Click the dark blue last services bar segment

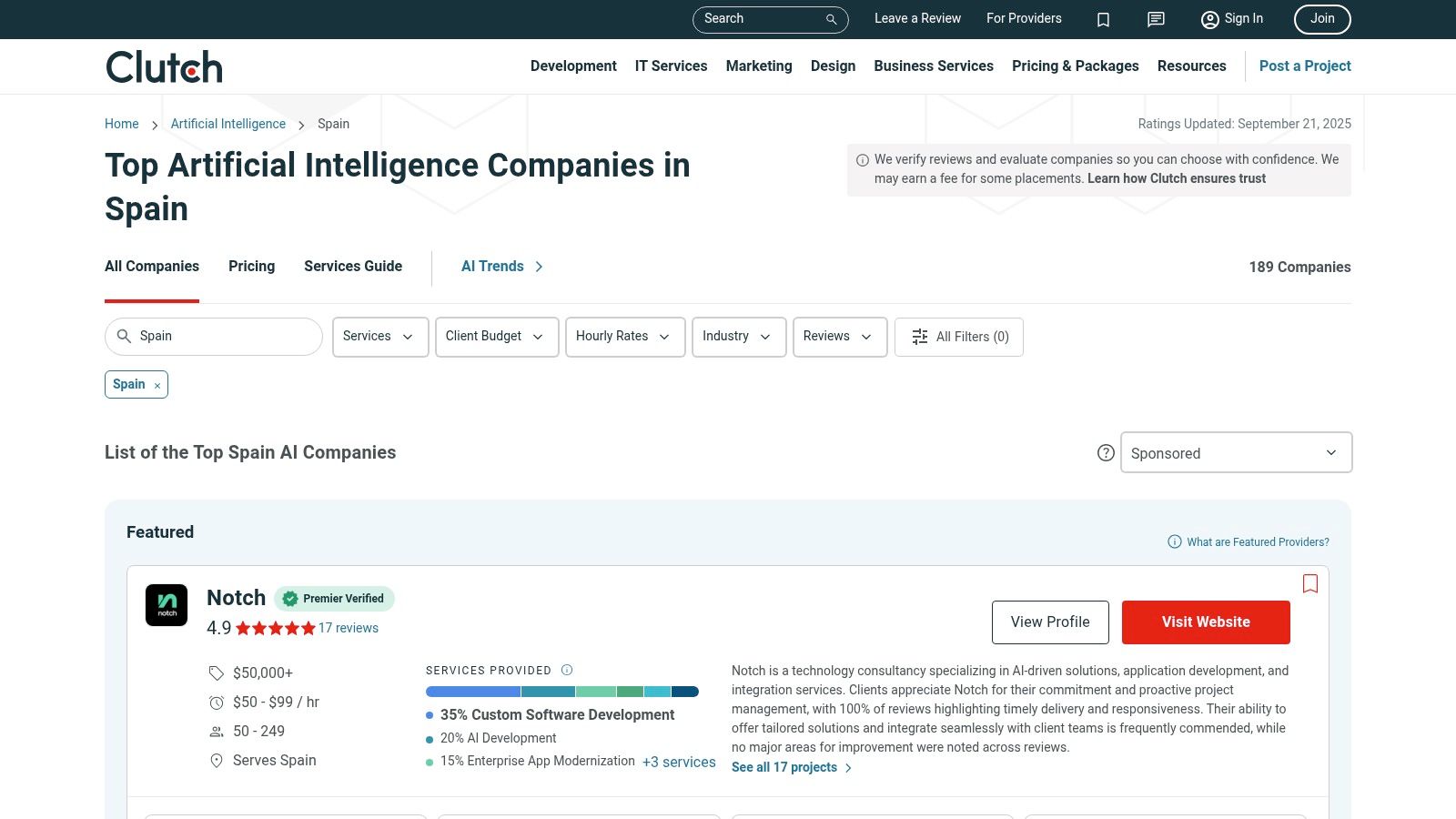click(685, 692)
